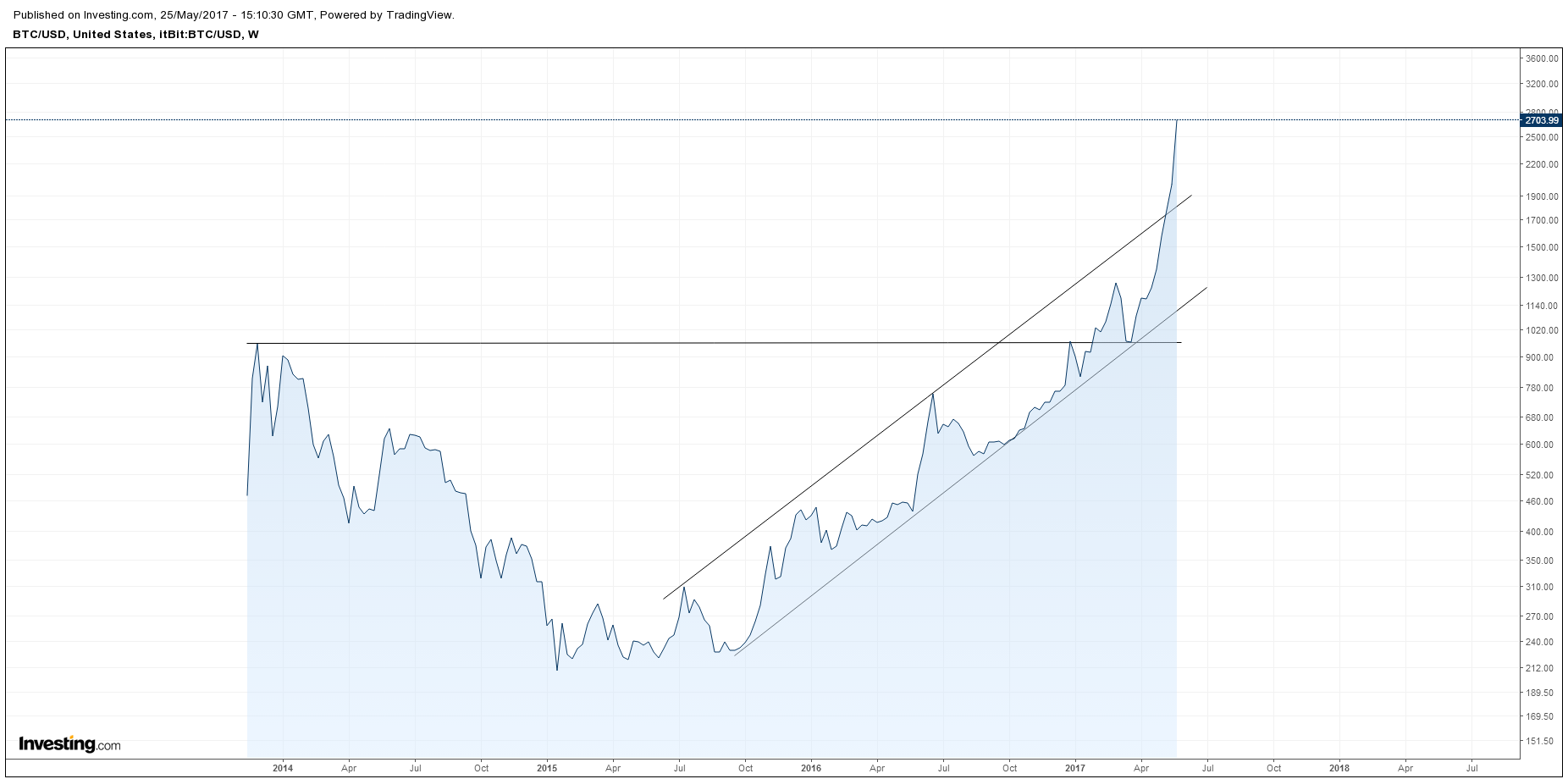The image size is (1568, 779).
Task: Click the 2500.00 price axis label
Action: coord(1542,137)
